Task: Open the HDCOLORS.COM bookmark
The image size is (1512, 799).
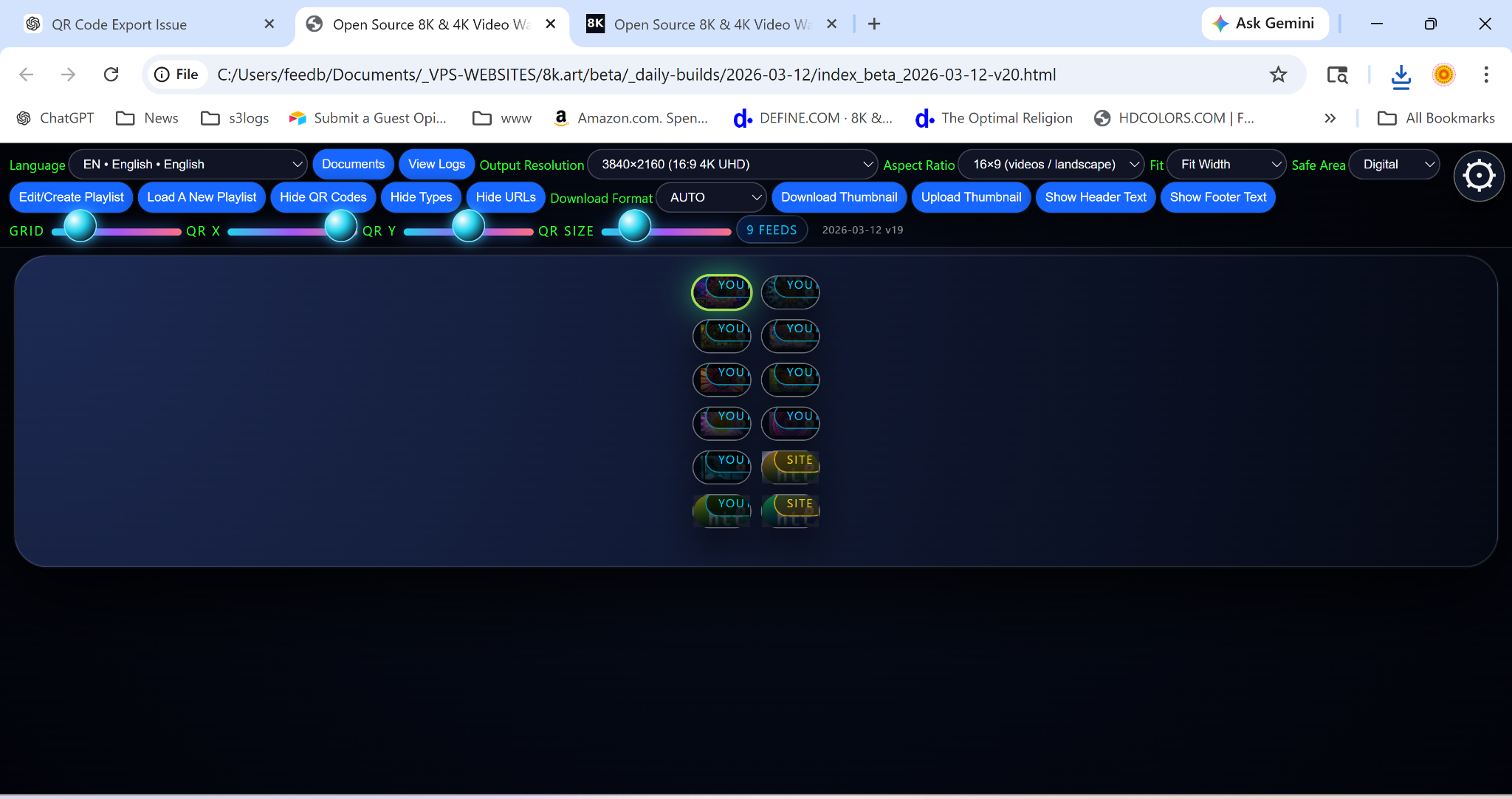Action: pos(1174,118)
